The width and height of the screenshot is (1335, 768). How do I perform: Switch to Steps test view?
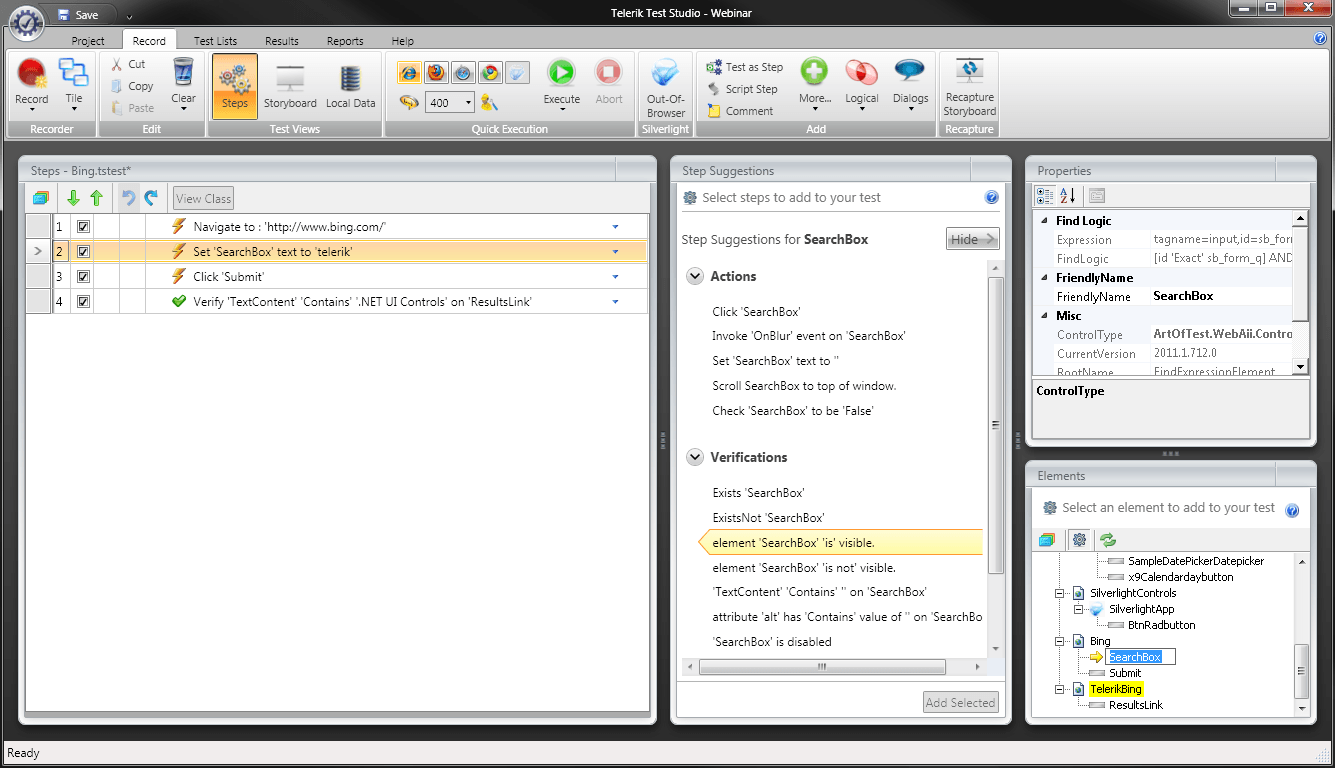[x=235, y=86]
